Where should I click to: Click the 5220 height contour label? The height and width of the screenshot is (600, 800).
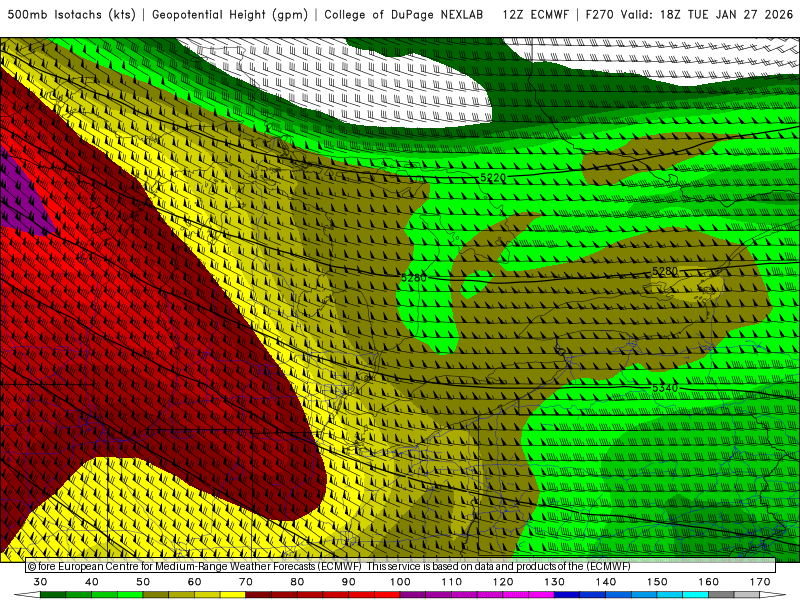click(x=493, y=178)
